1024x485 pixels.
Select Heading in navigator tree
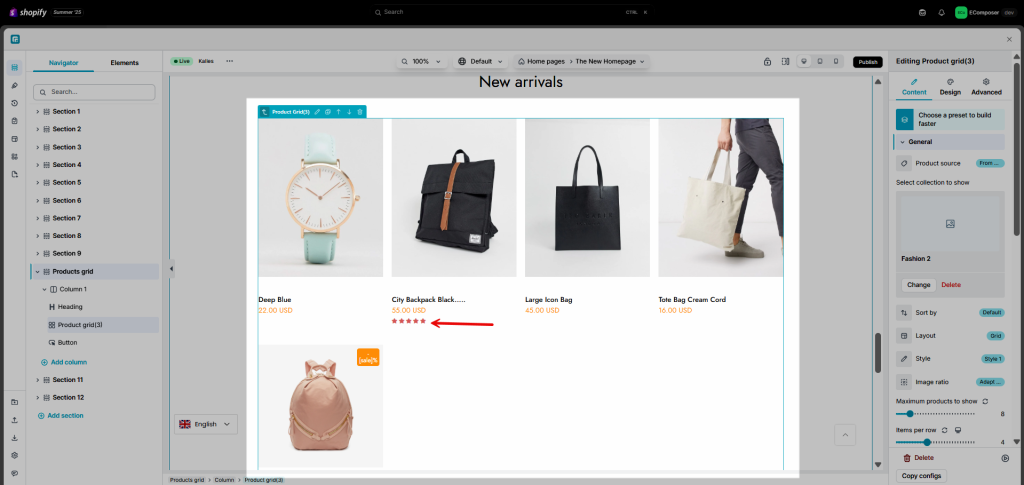click(x=70, y=307)
